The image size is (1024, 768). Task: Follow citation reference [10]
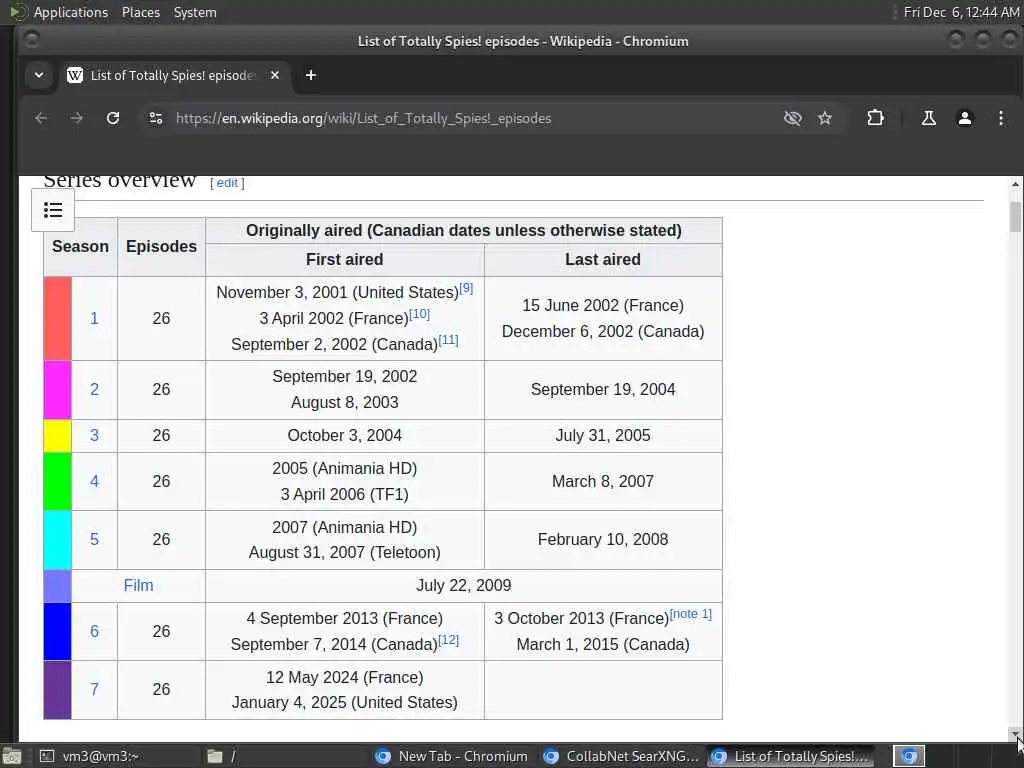coord(419,314)
